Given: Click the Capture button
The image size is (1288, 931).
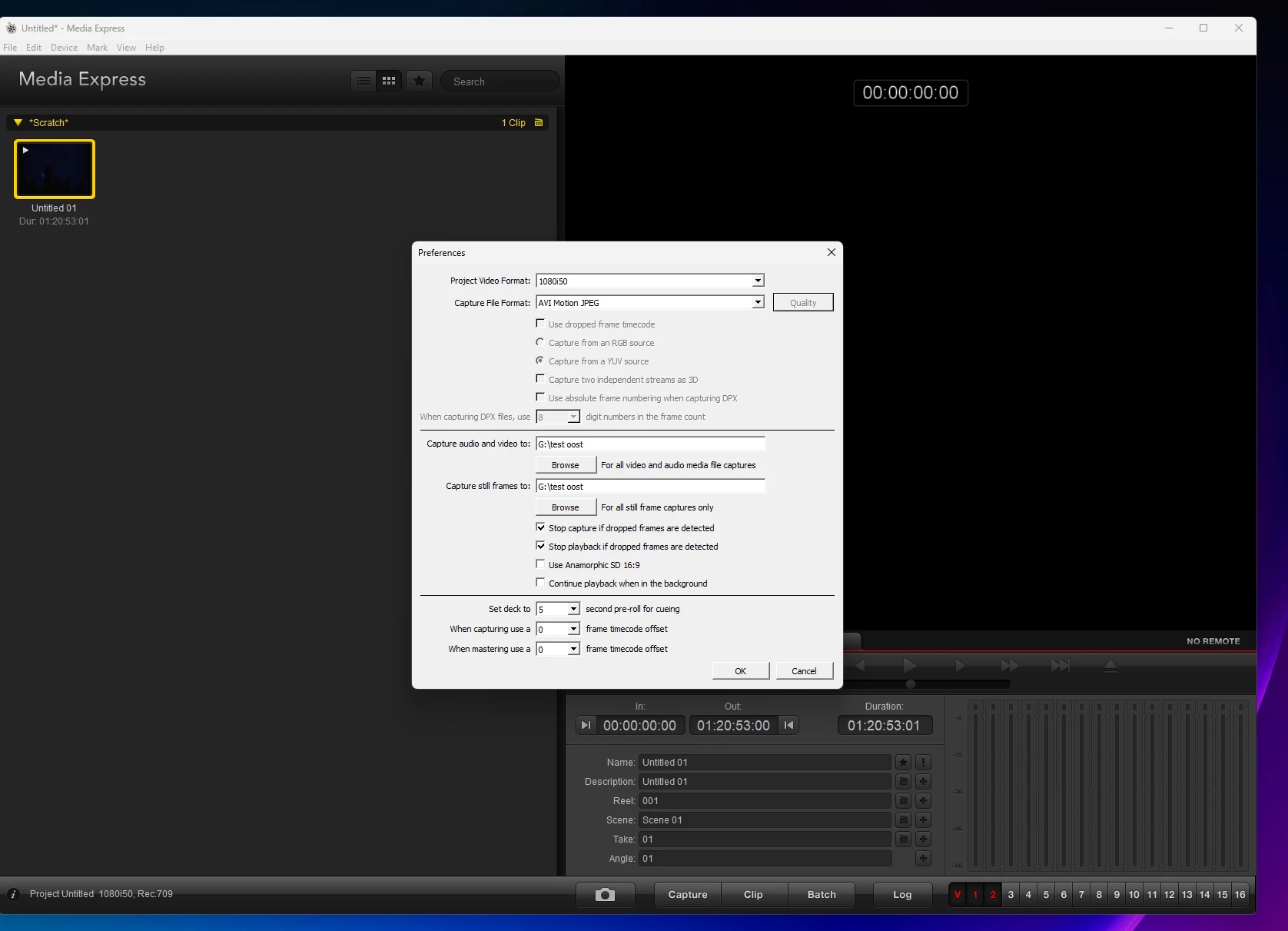Looking at the screenshot, I should 688,895.
